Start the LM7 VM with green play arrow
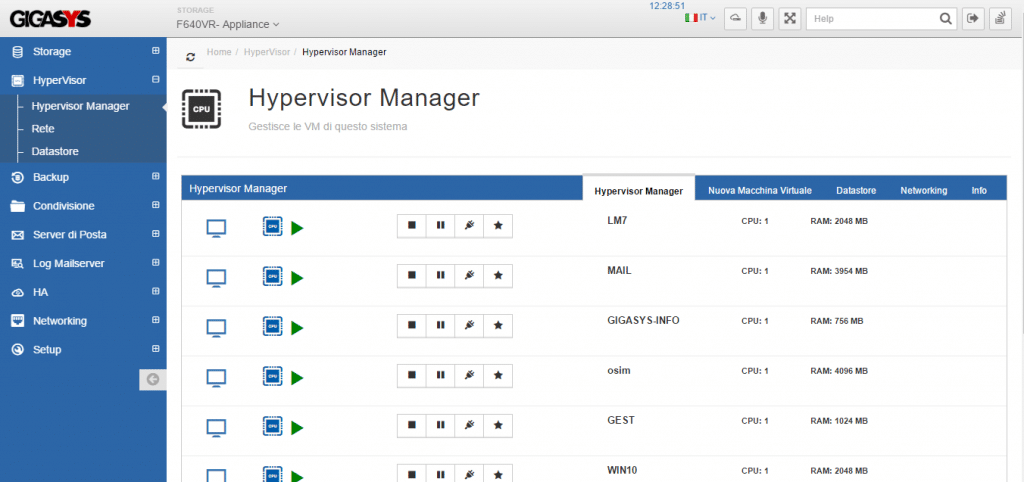The width and height of the screenshot is (1024, 482). [297, 228]
